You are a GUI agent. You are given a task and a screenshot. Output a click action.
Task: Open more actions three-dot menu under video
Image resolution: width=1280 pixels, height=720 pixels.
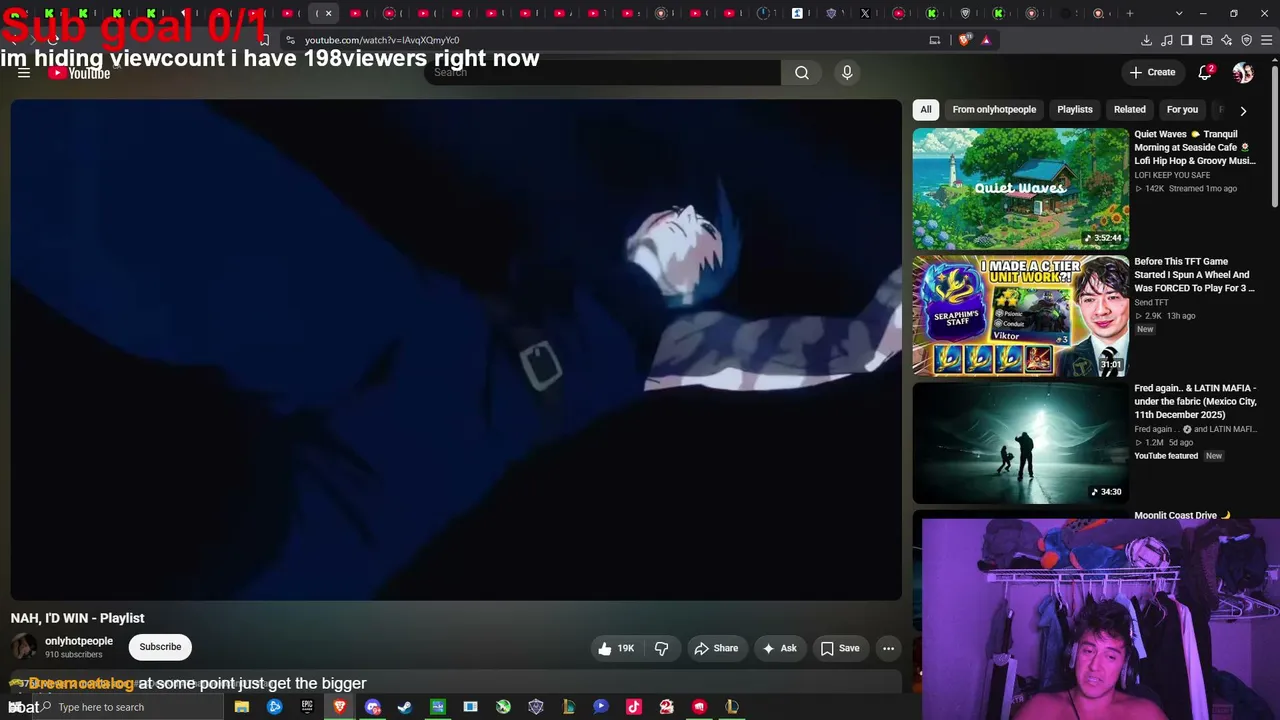pos(888,648)
